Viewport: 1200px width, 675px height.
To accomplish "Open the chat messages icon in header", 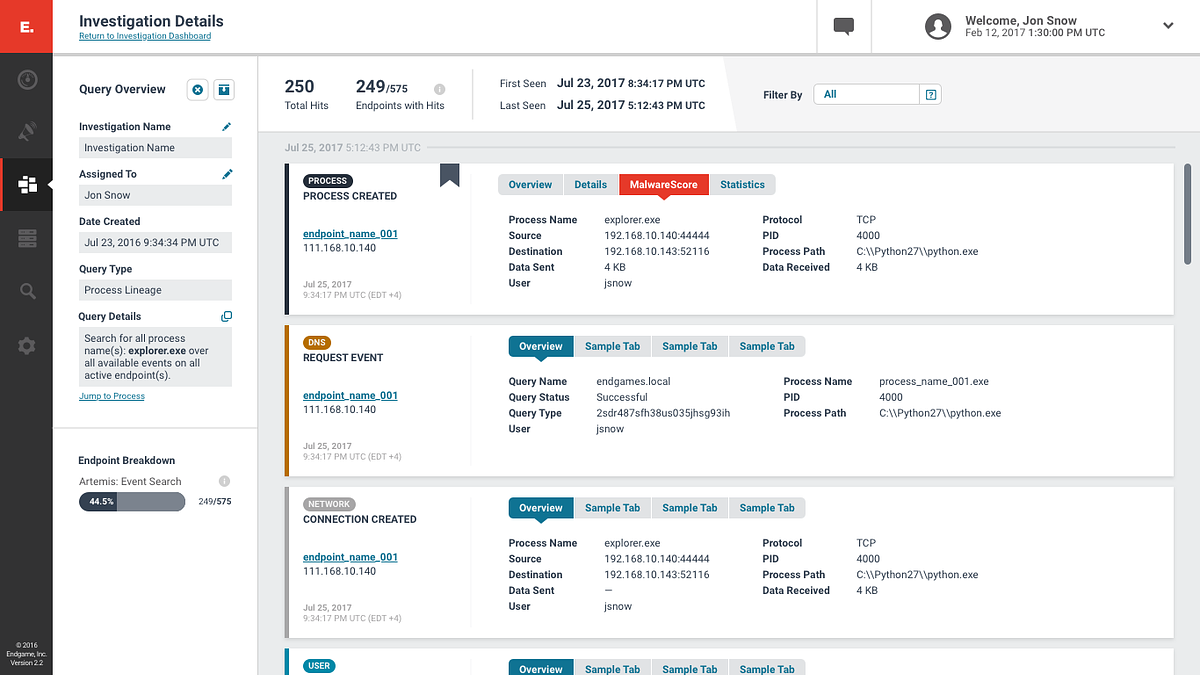I will [844, 27].
